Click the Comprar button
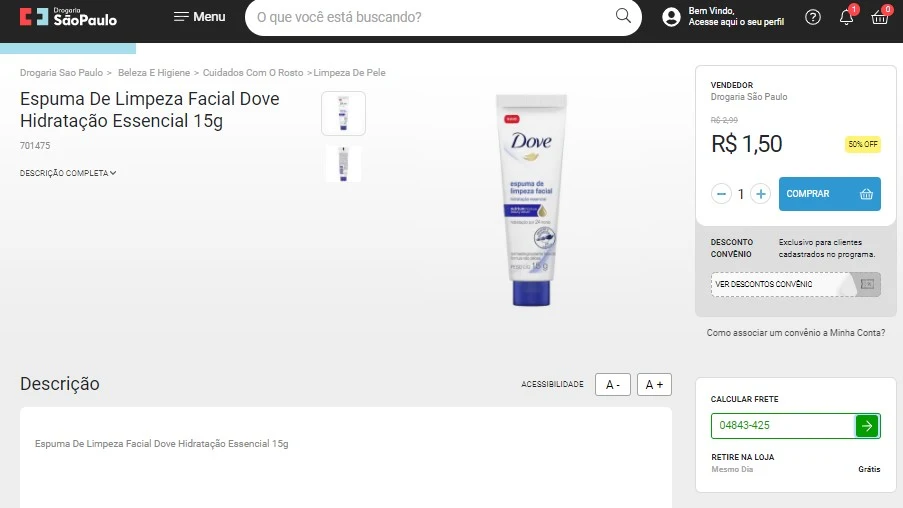This screenshot has width=903, height=508. click(x=829, y=194)
